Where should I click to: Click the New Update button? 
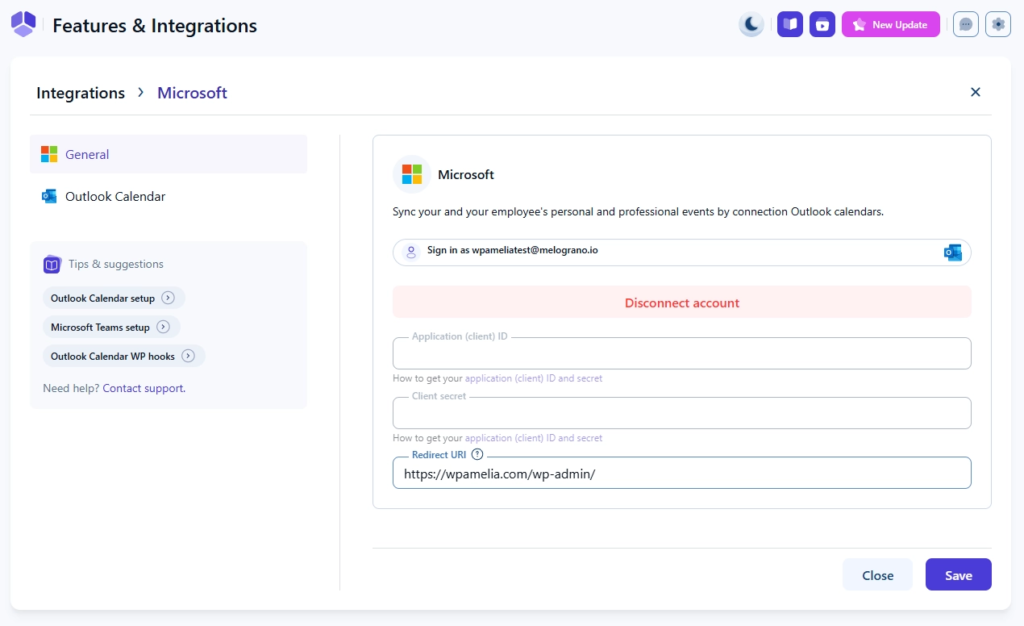pos(890,25)
